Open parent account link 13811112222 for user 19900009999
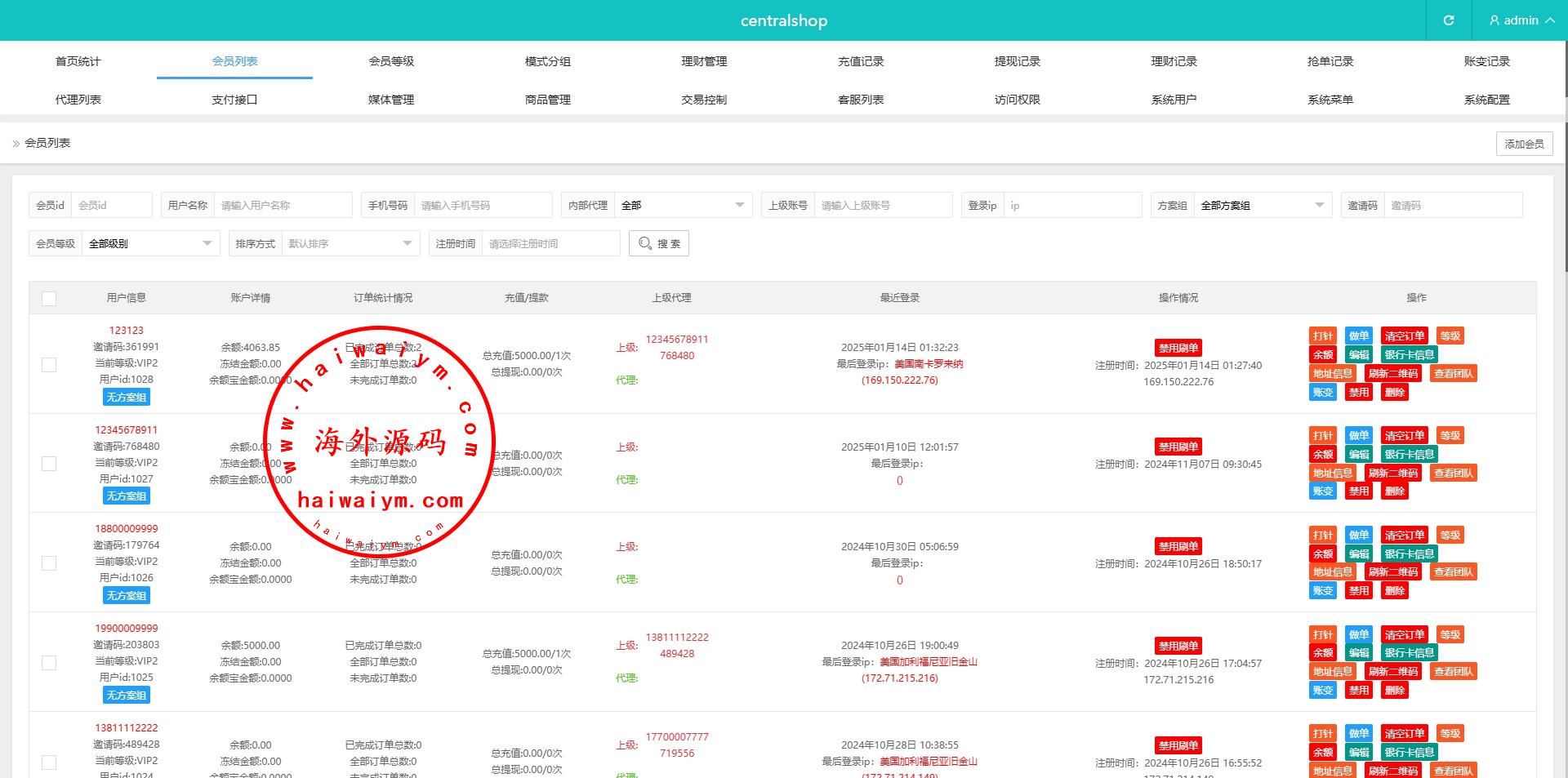This screenshot has height=778, width=1568. point(677,637)
